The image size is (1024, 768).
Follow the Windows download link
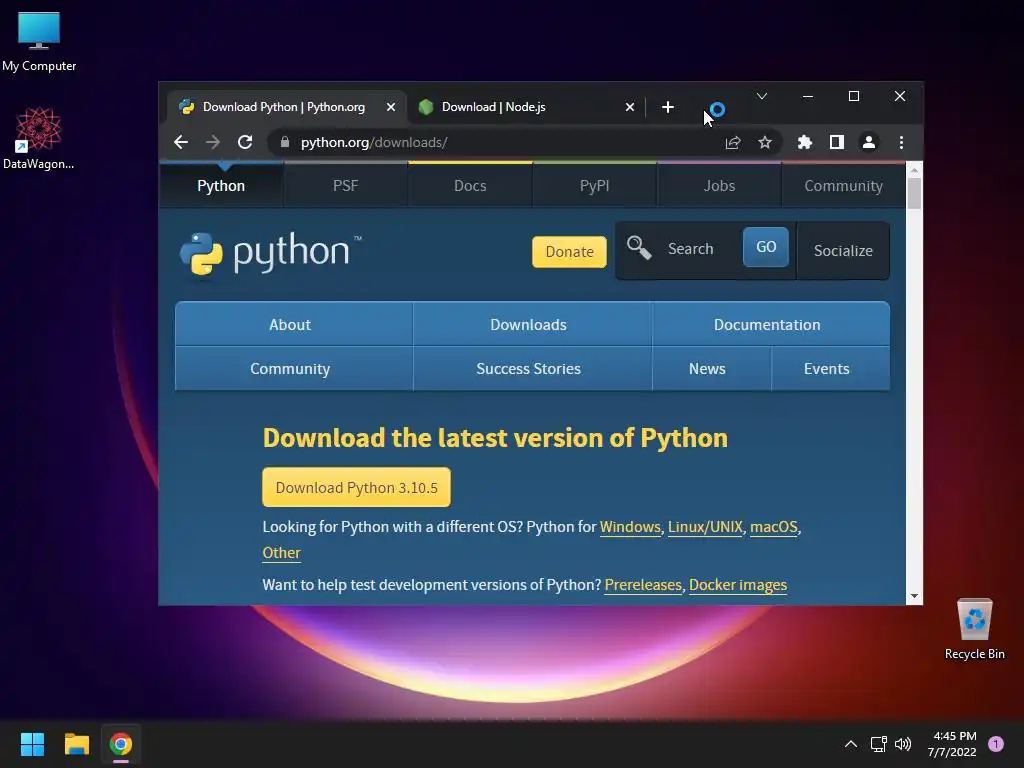click(630, 527)
